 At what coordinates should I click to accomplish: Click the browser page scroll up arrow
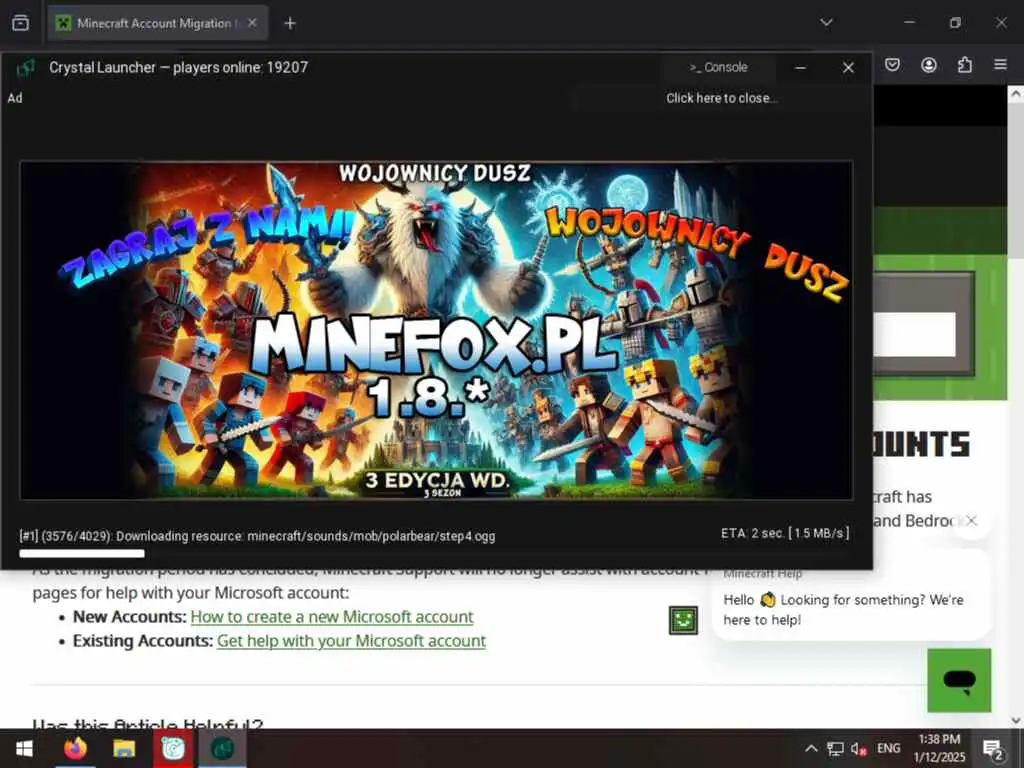1016,94
